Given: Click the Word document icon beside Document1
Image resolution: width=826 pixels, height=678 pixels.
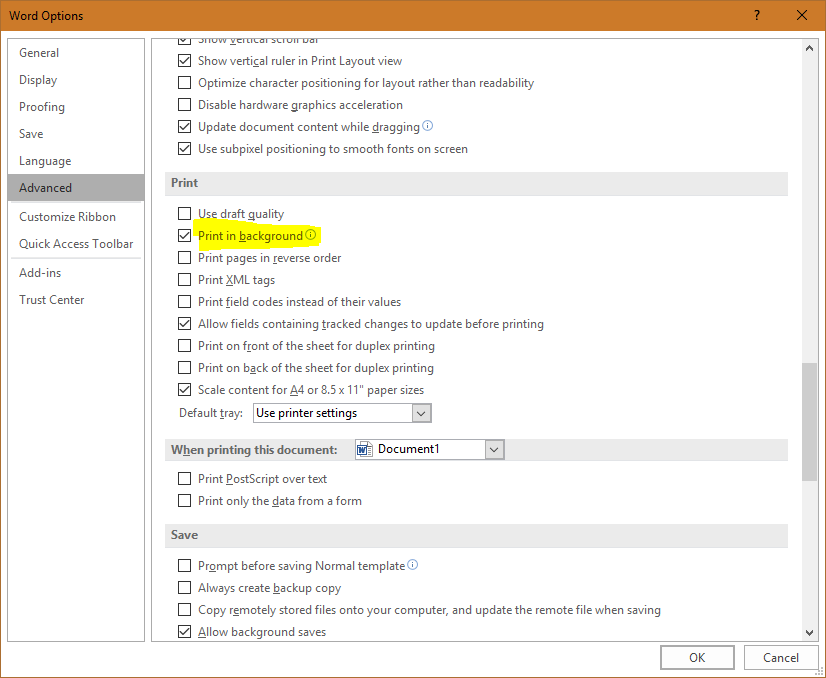Looking at the screenshot, I should click(x=364, y=449).
